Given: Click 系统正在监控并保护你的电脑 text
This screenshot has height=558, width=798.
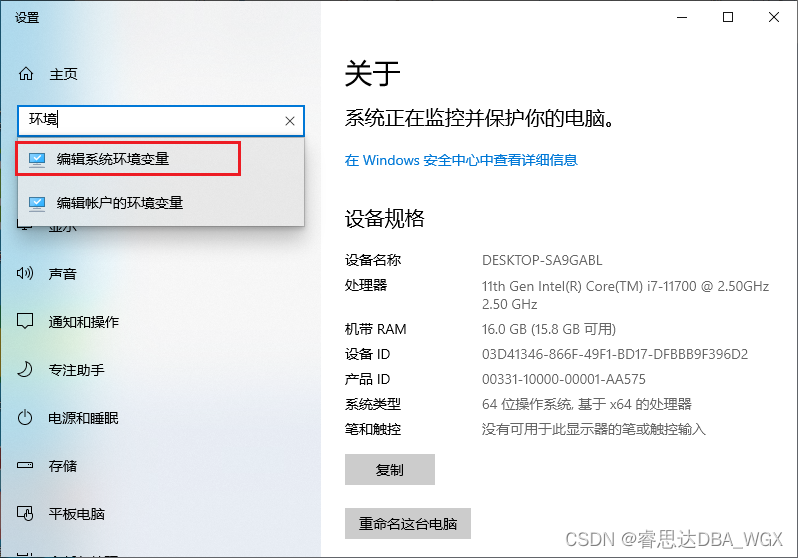Looking at the screenshot, I should coord(479,118).
